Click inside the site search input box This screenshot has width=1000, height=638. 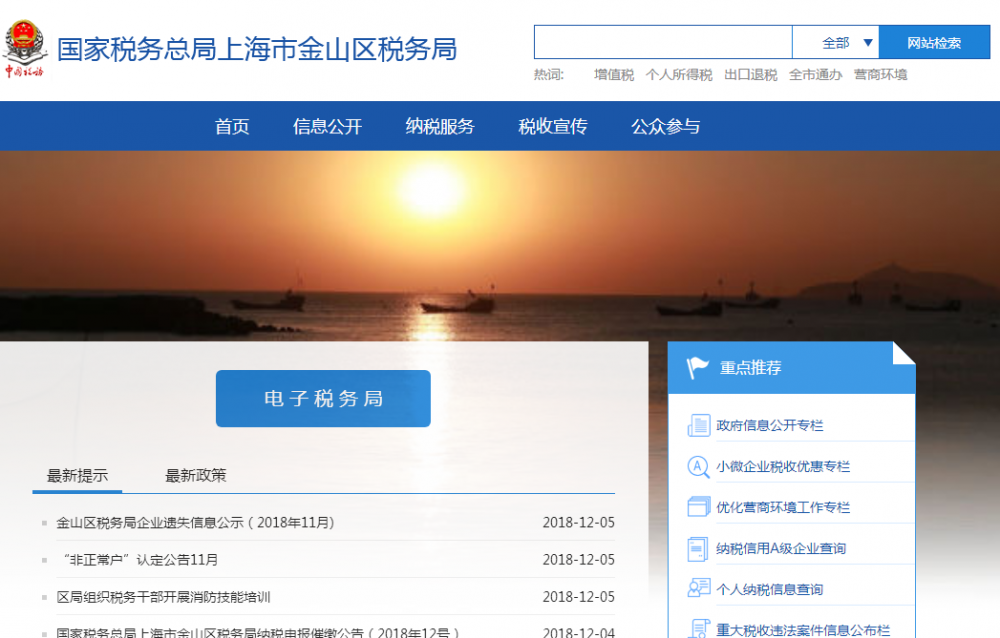[x=662, y=42]
